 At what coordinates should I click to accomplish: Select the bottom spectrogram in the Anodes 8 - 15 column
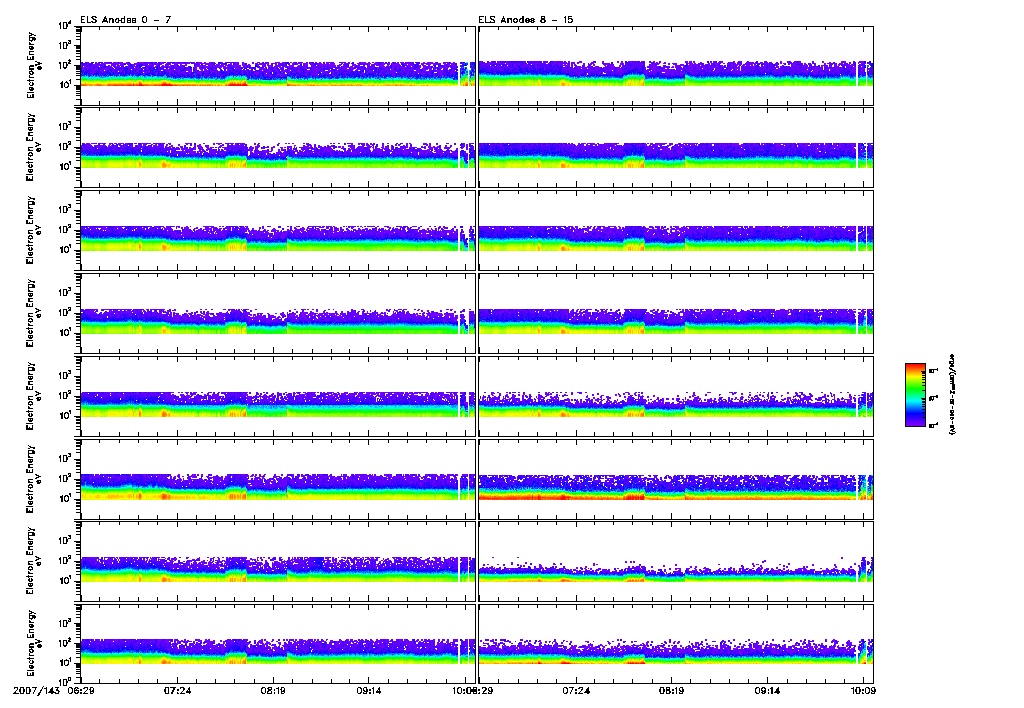click(676, 643)
